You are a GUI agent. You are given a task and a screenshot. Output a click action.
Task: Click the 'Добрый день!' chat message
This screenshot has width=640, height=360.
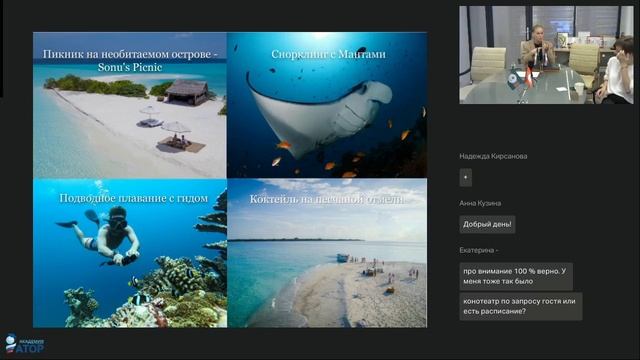point(487,224)
